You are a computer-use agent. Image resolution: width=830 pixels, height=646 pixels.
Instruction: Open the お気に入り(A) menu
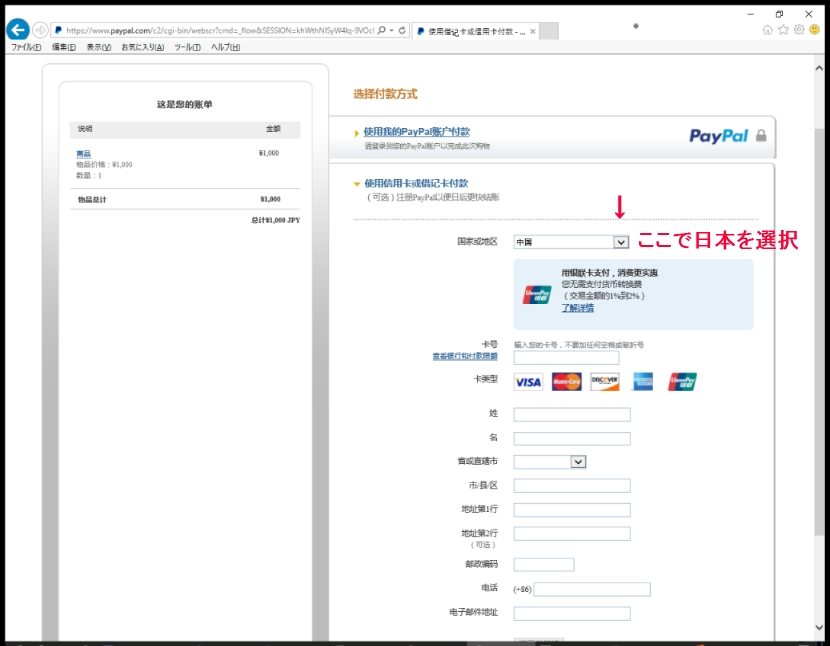pyautogui.click(x=142, y=47)
